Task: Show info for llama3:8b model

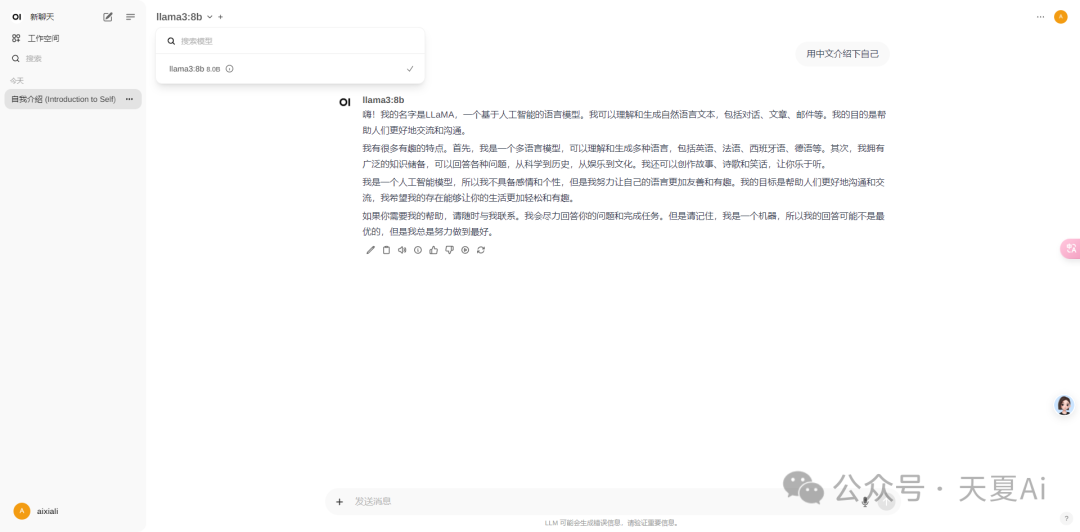Action: [x=229, y=69]
